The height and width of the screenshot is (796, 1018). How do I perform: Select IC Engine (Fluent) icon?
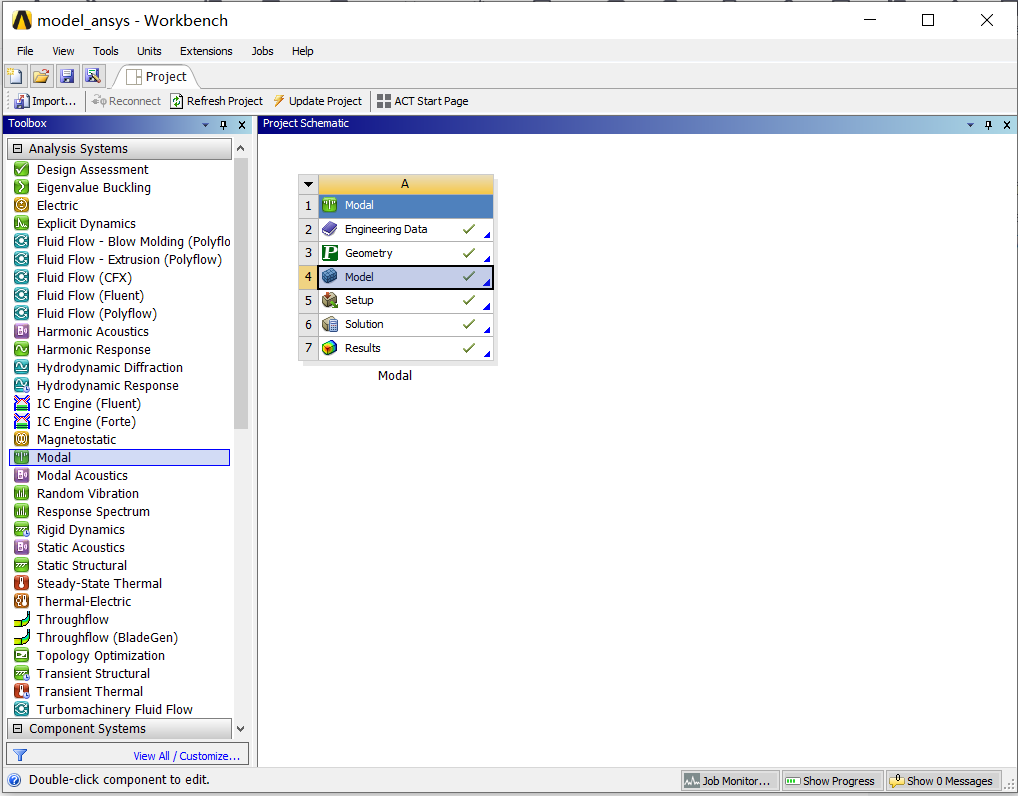(x=21, y=403)
